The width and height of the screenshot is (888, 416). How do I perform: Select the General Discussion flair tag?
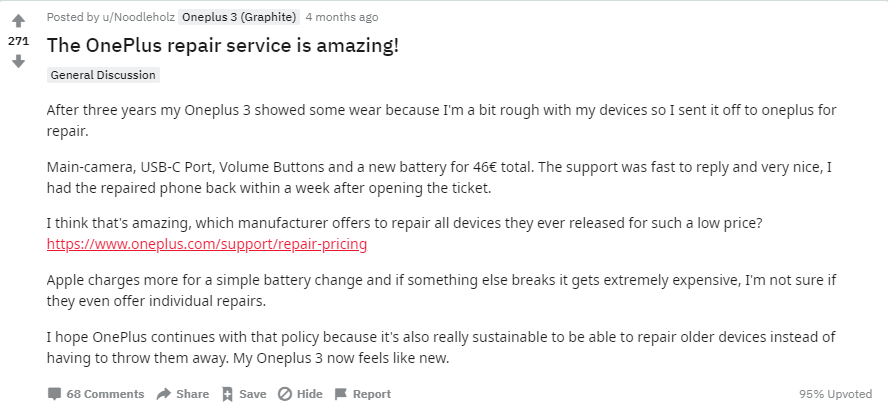coord(103,75)
